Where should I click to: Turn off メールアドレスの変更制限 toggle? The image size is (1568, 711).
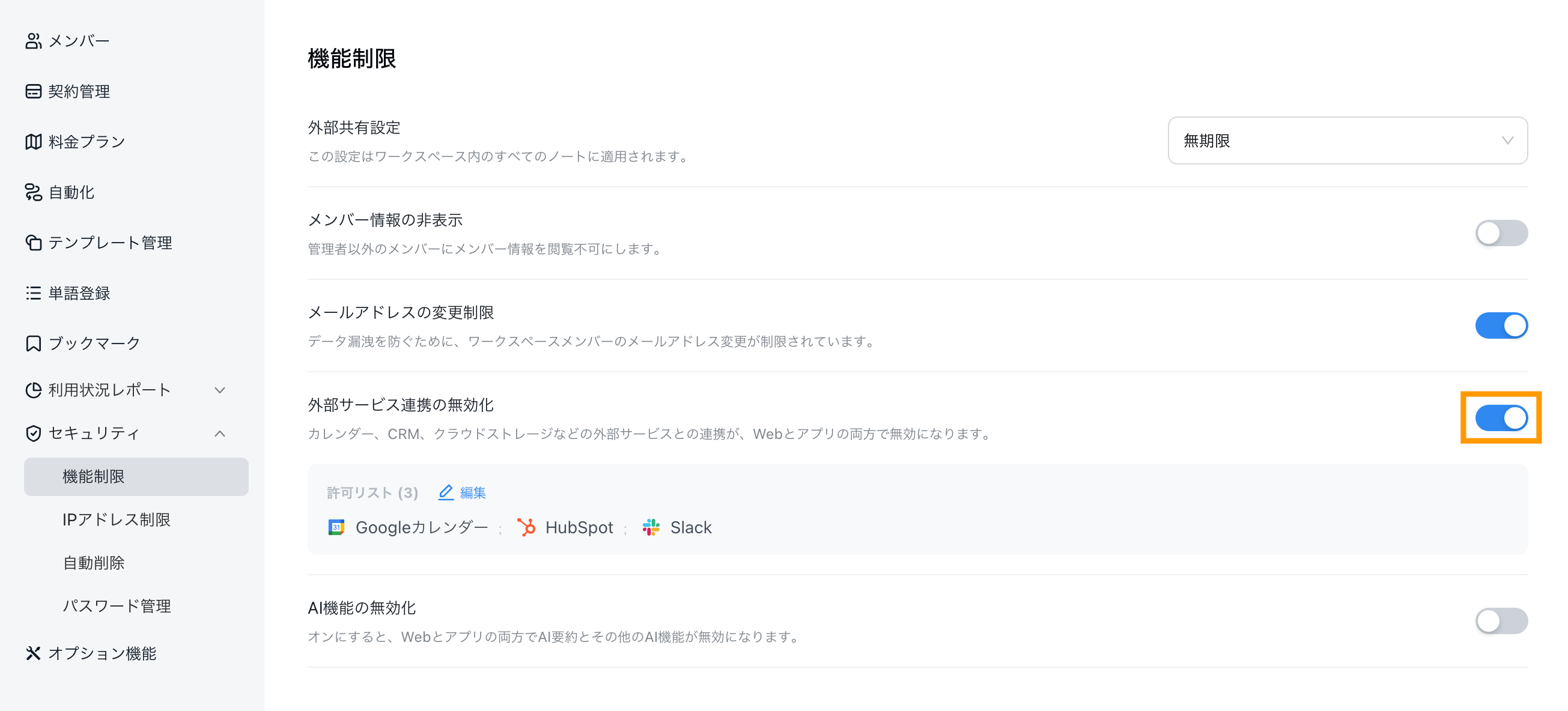[x=1501, y=325]
